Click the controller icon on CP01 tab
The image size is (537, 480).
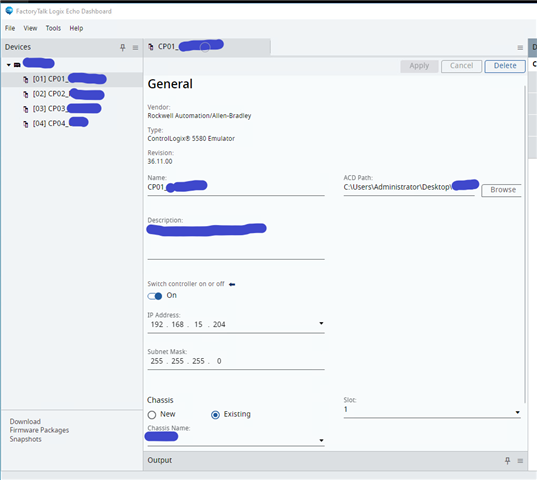click(151, 47)
